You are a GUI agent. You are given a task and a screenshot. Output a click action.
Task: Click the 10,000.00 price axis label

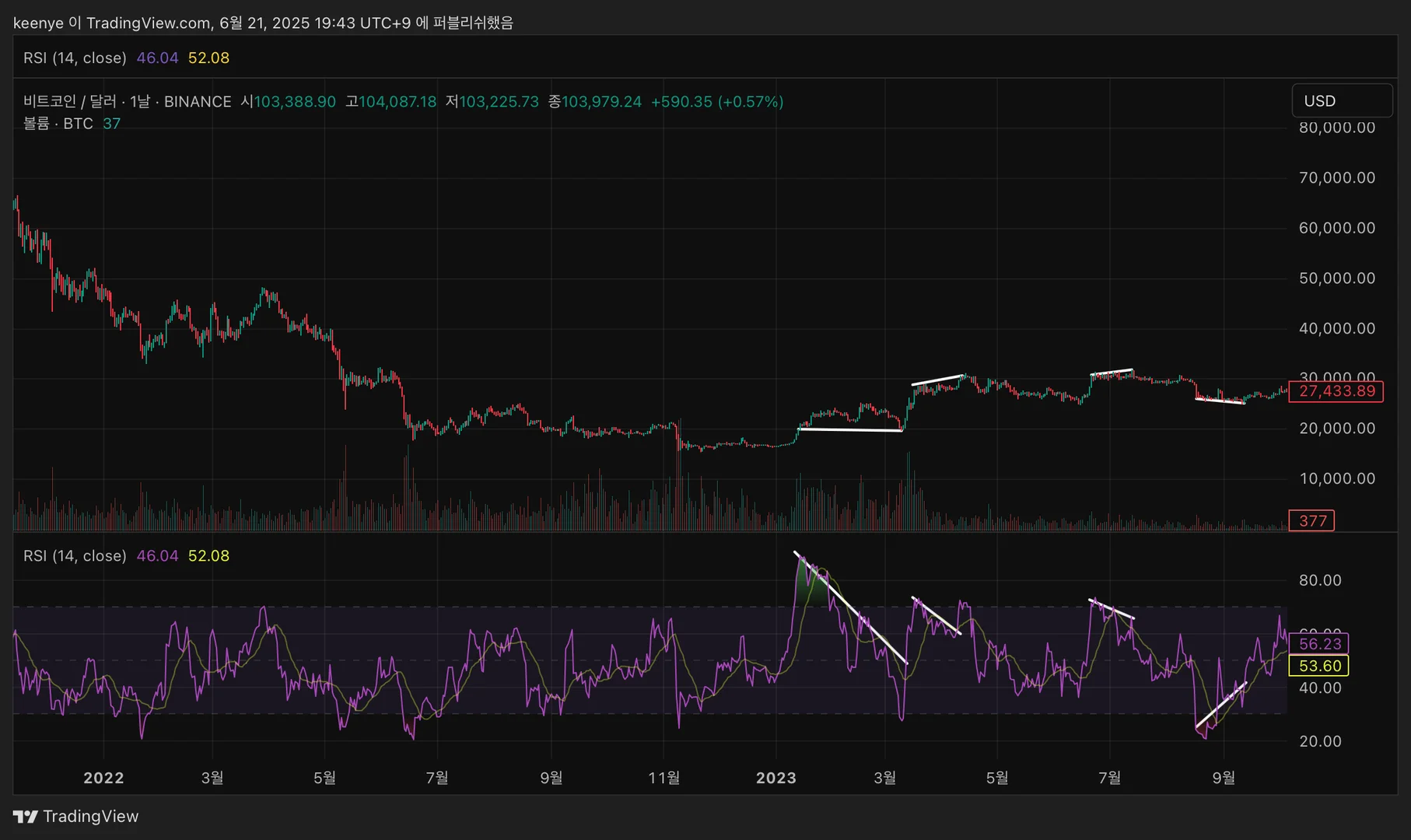(1337, 478)
